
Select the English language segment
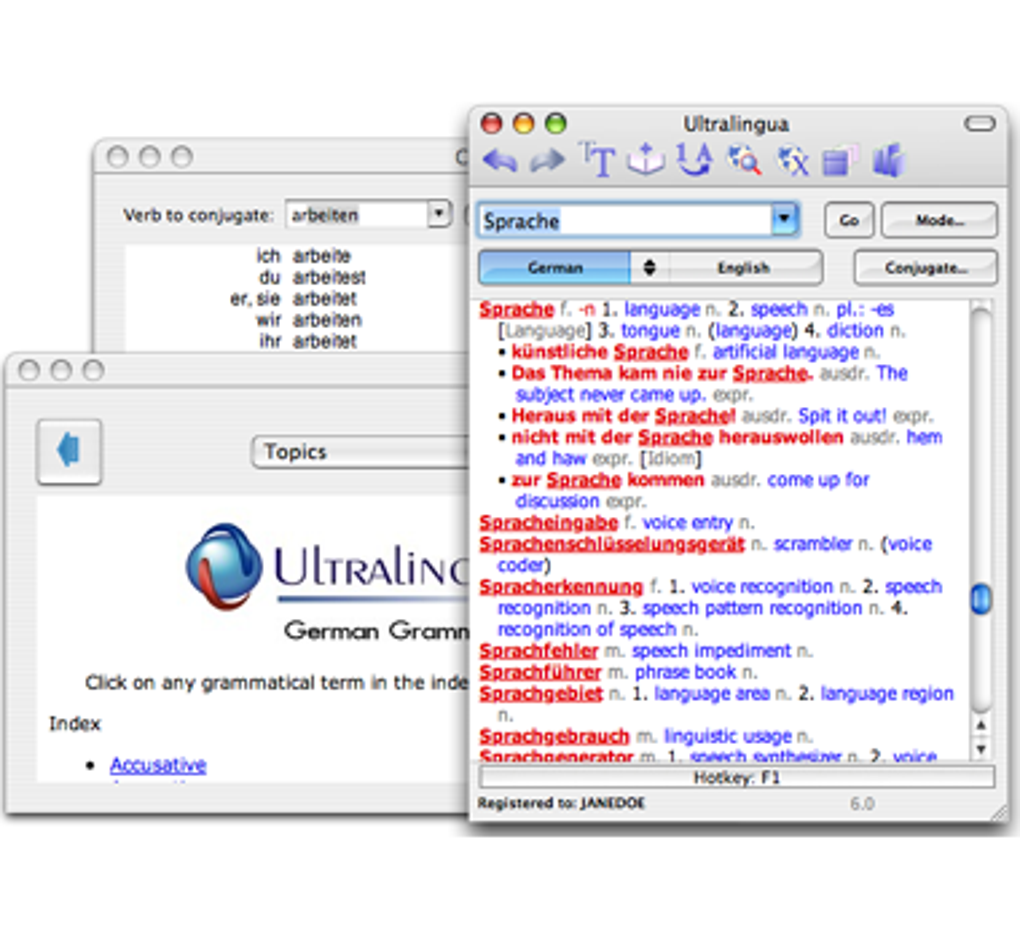pos(744,267)
